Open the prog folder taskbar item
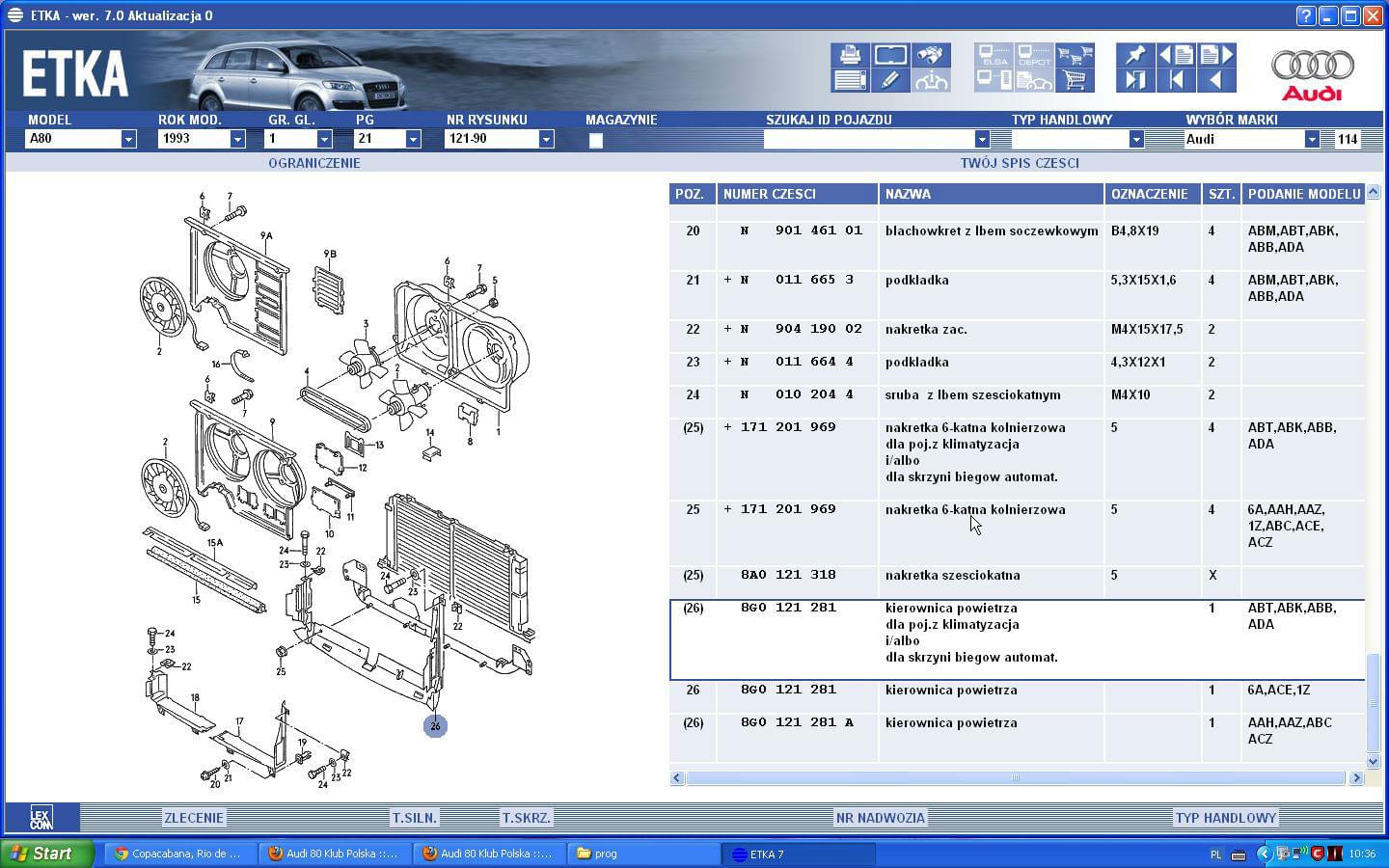Screen dimensions: 1389x868 (643, 854)
